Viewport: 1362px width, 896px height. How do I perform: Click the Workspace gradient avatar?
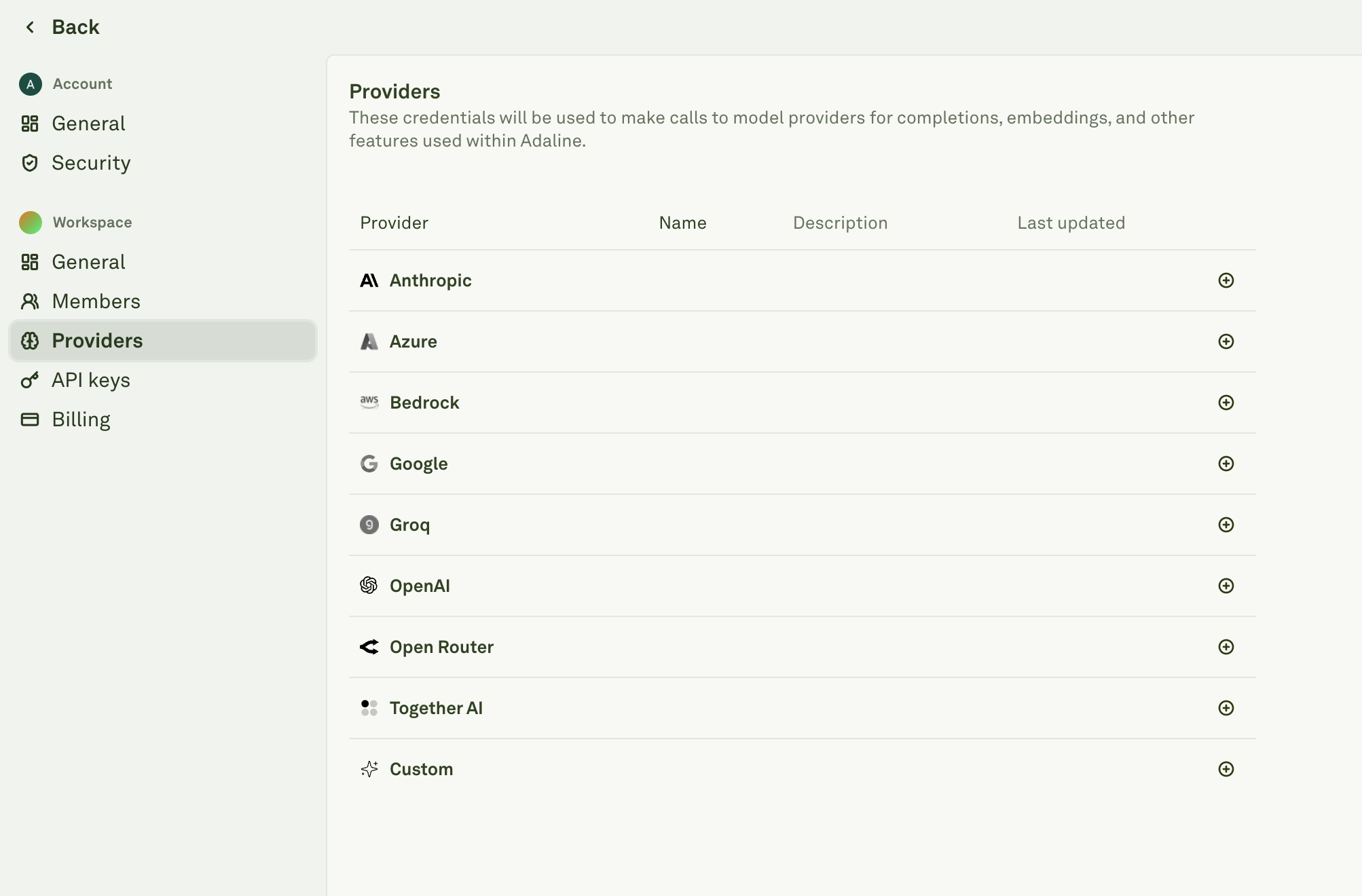click(x=30, y=223)
